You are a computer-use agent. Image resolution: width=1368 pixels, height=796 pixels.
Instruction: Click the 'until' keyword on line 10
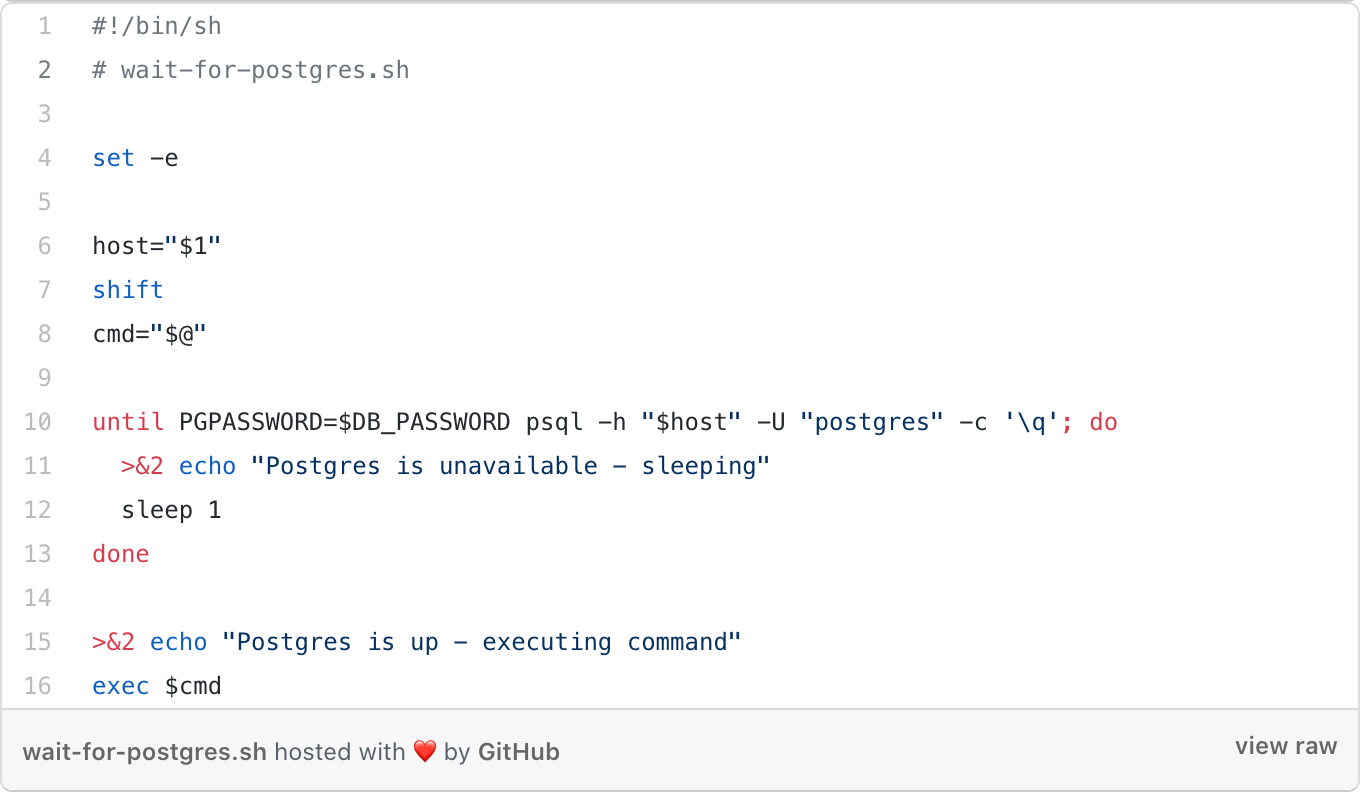pyautogui.click(x=128, y=422)
